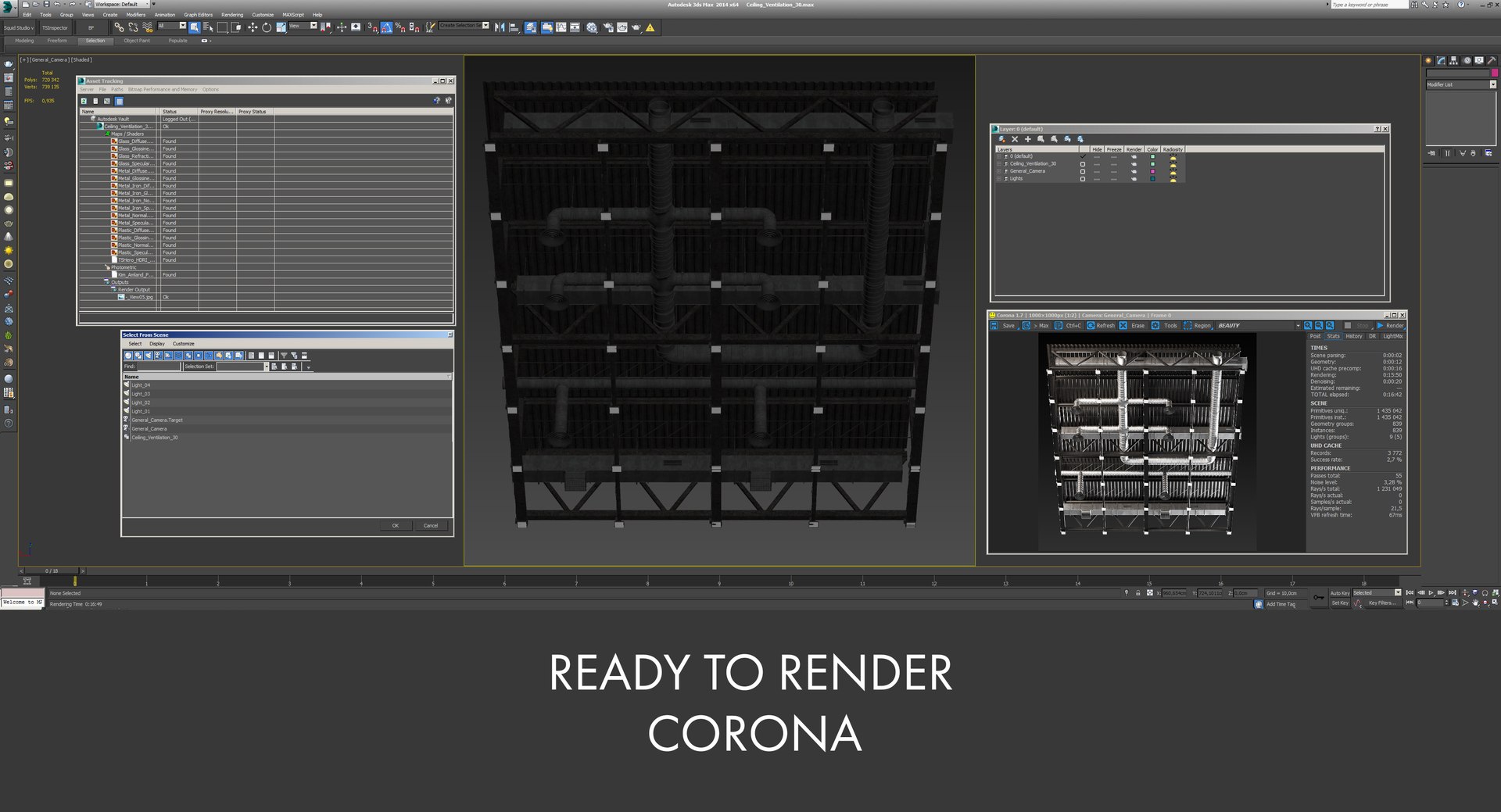Click the yellow warning triangle icon
The width and height of the screenshot is (1501, 812).
click(x=650, y=27)
